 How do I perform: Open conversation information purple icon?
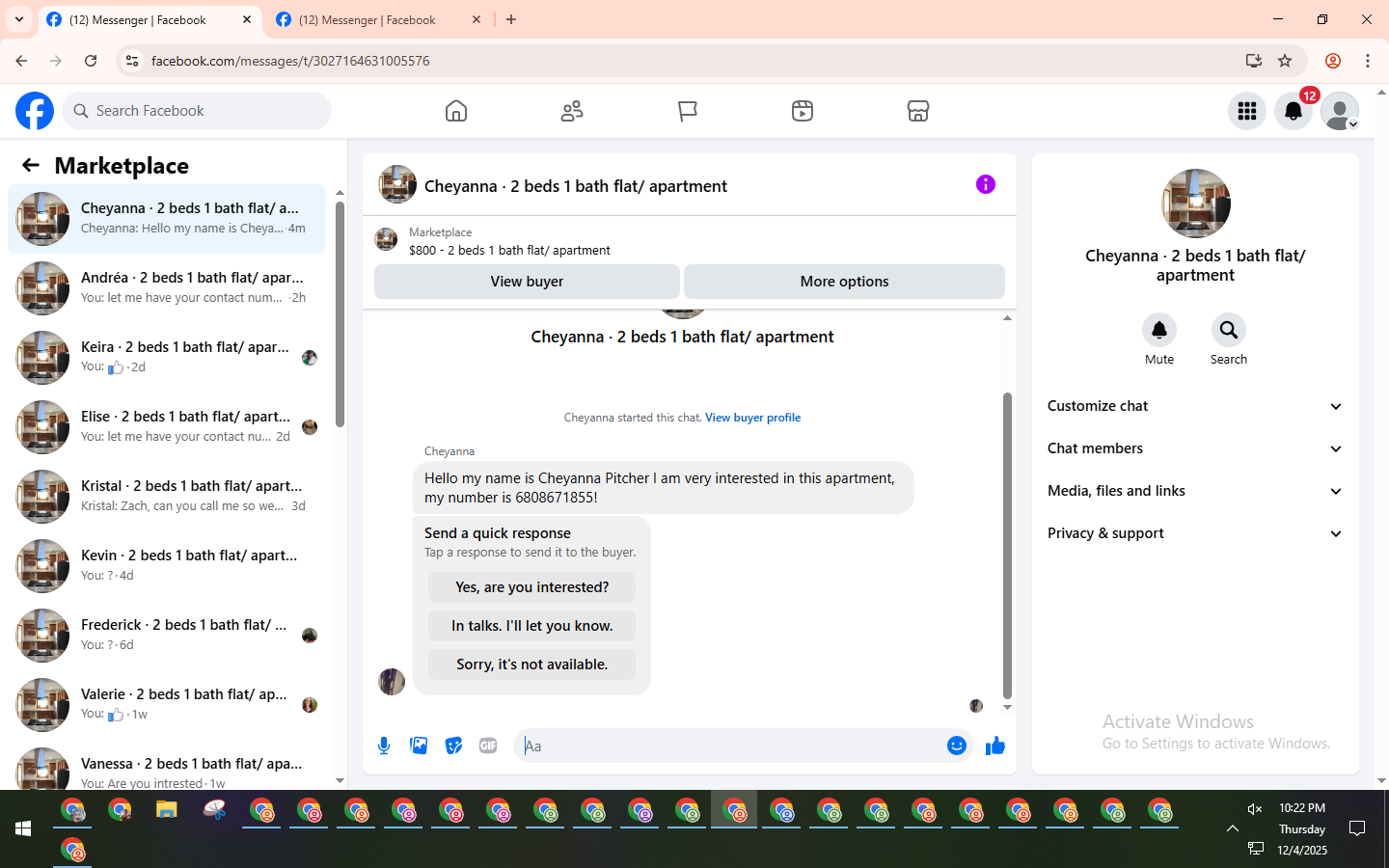(986, 184)
